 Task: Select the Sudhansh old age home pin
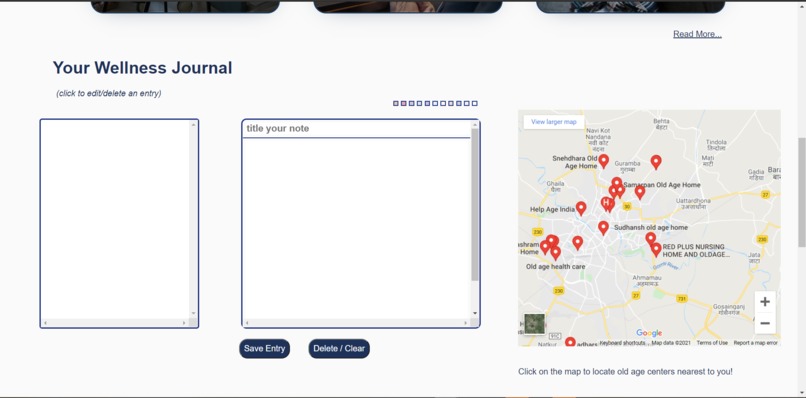pos(603,228)
